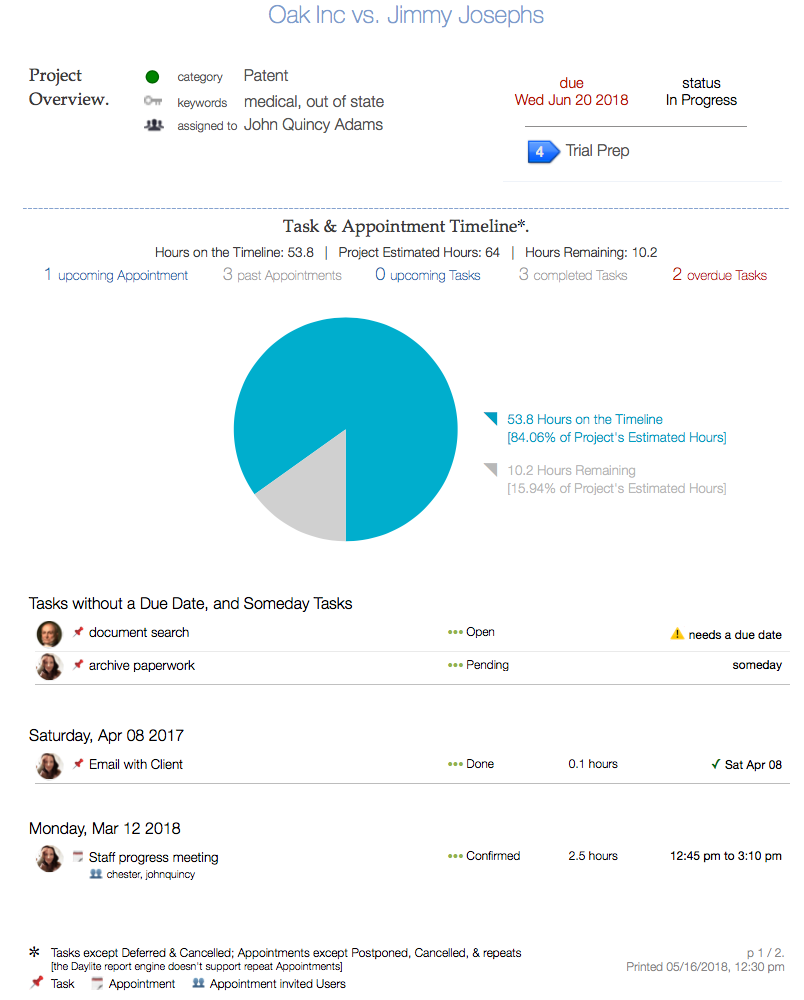Click the status dots before Confirmed
This screenshot has height=1000, width=804.
455,856
